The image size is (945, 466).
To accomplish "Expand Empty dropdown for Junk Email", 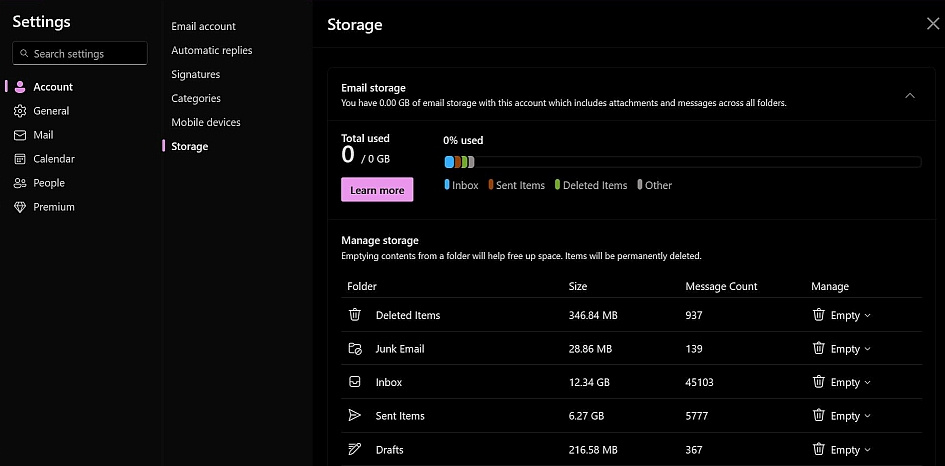I will (x=841, y=349).
